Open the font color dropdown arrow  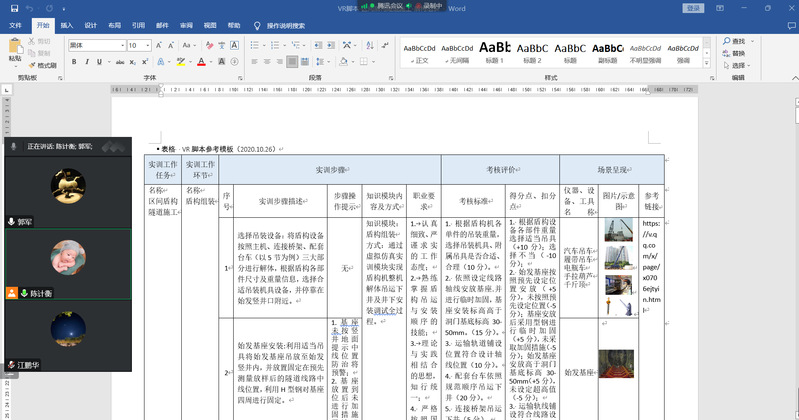[x=210, y=62]
